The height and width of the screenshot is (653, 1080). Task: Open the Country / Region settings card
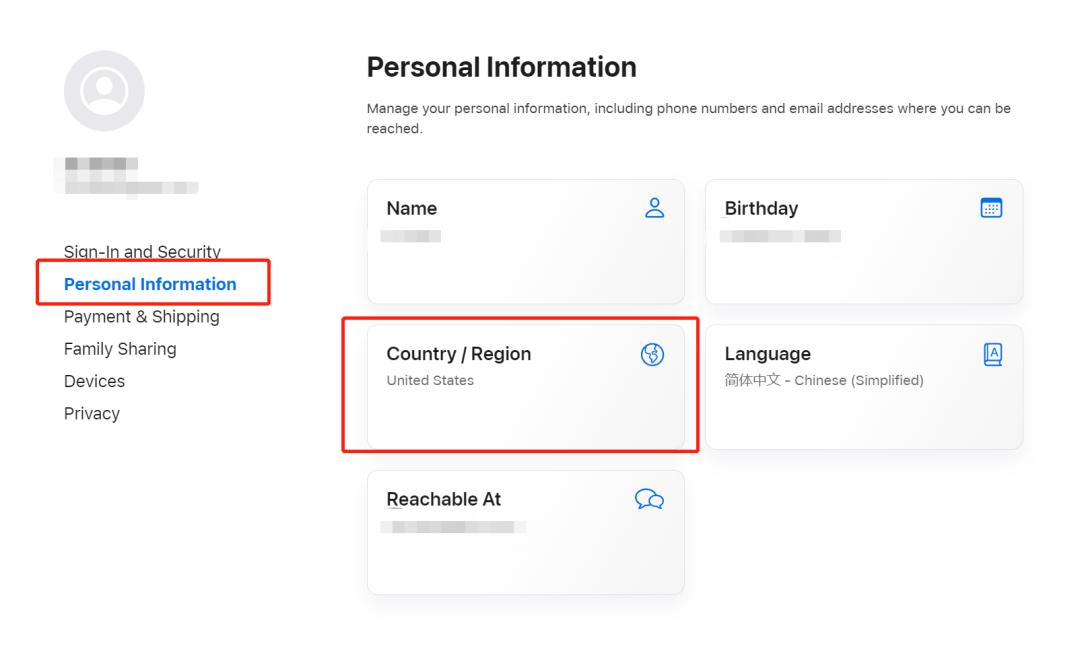(x=525, y=387)
